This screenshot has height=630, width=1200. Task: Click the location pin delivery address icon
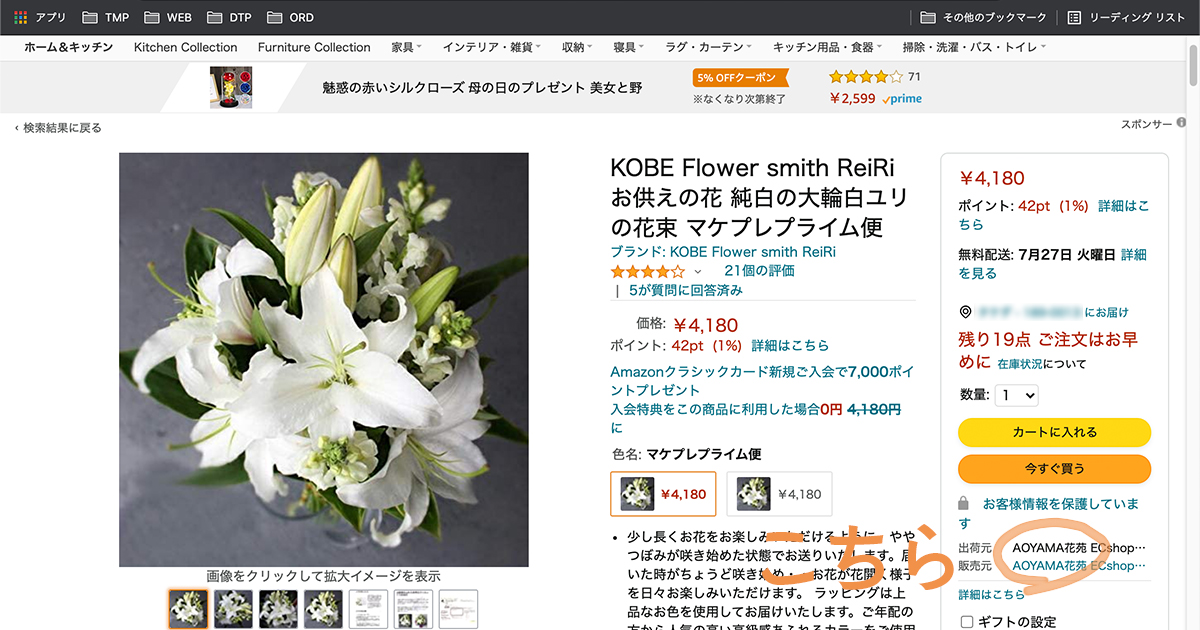965,312
